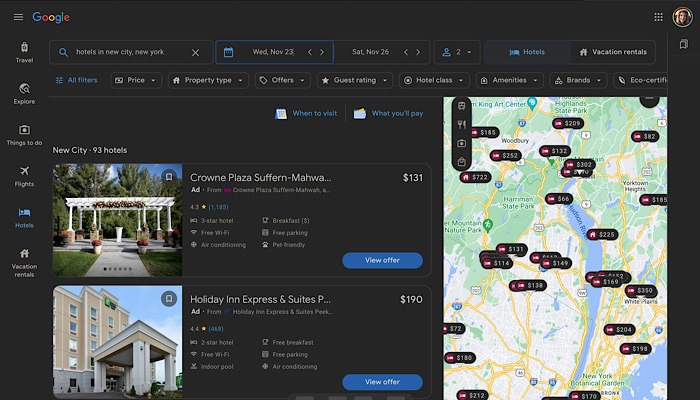Expand the Brands filter
Image resolution: width=700 pixels, height=400 pixels.
pyautogui.click(x=579, y=80)
